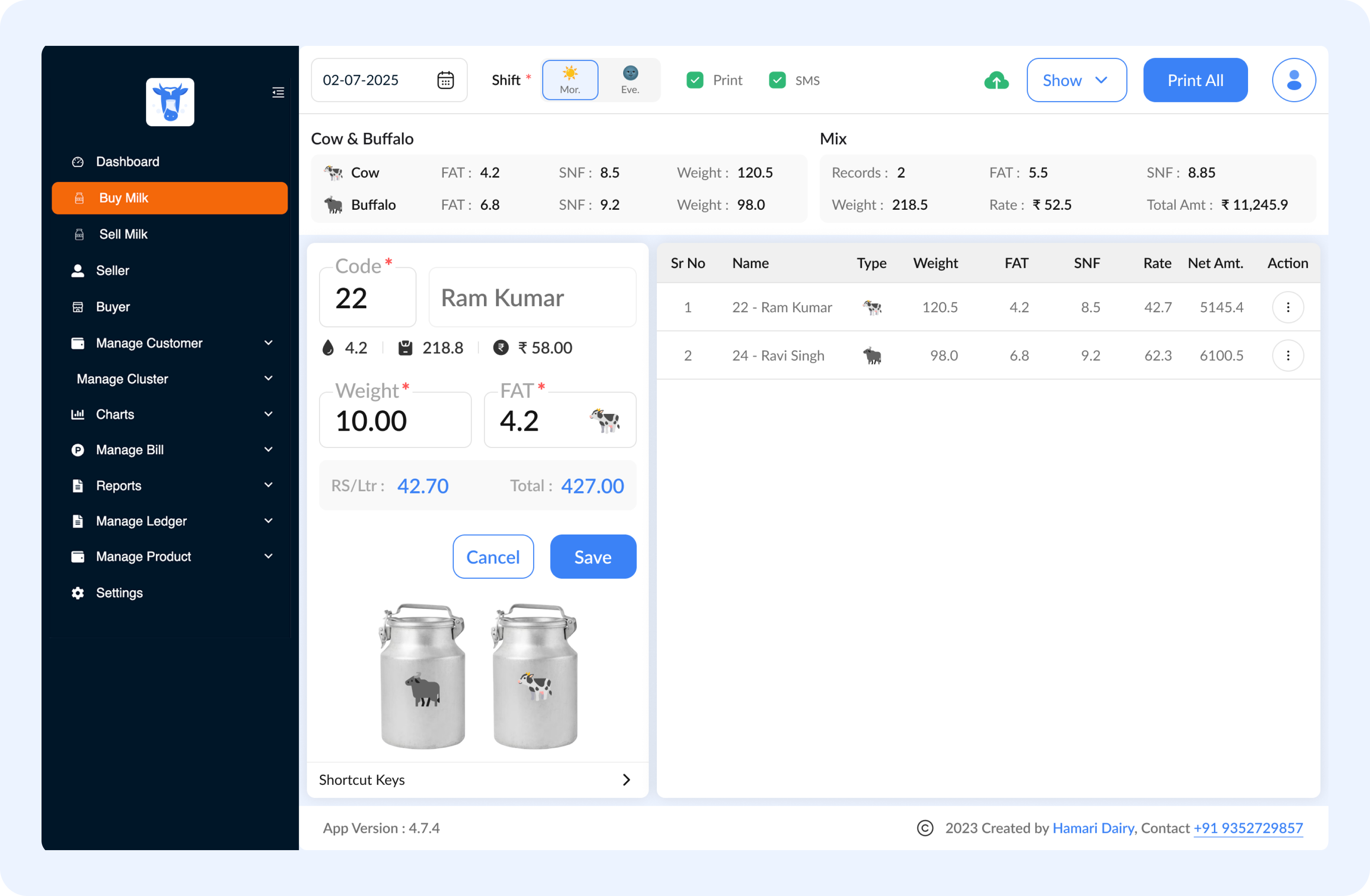The image size is (1370, 896).
Task: Uncheck the SMS option
Action: pyautogui.click(x=777, y=80)
